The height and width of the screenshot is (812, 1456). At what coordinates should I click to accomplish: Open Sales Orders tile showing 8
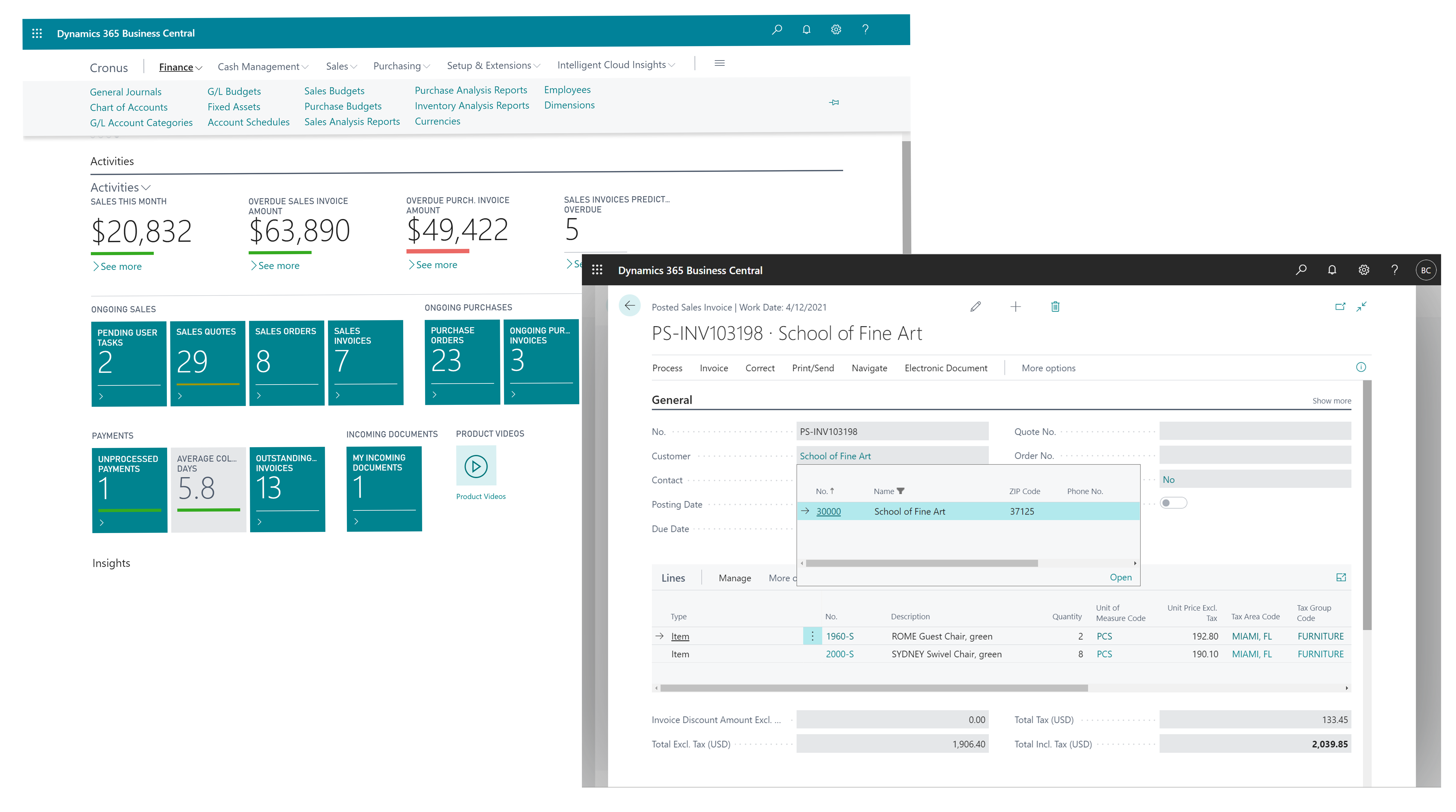click(x=287, y=363)
